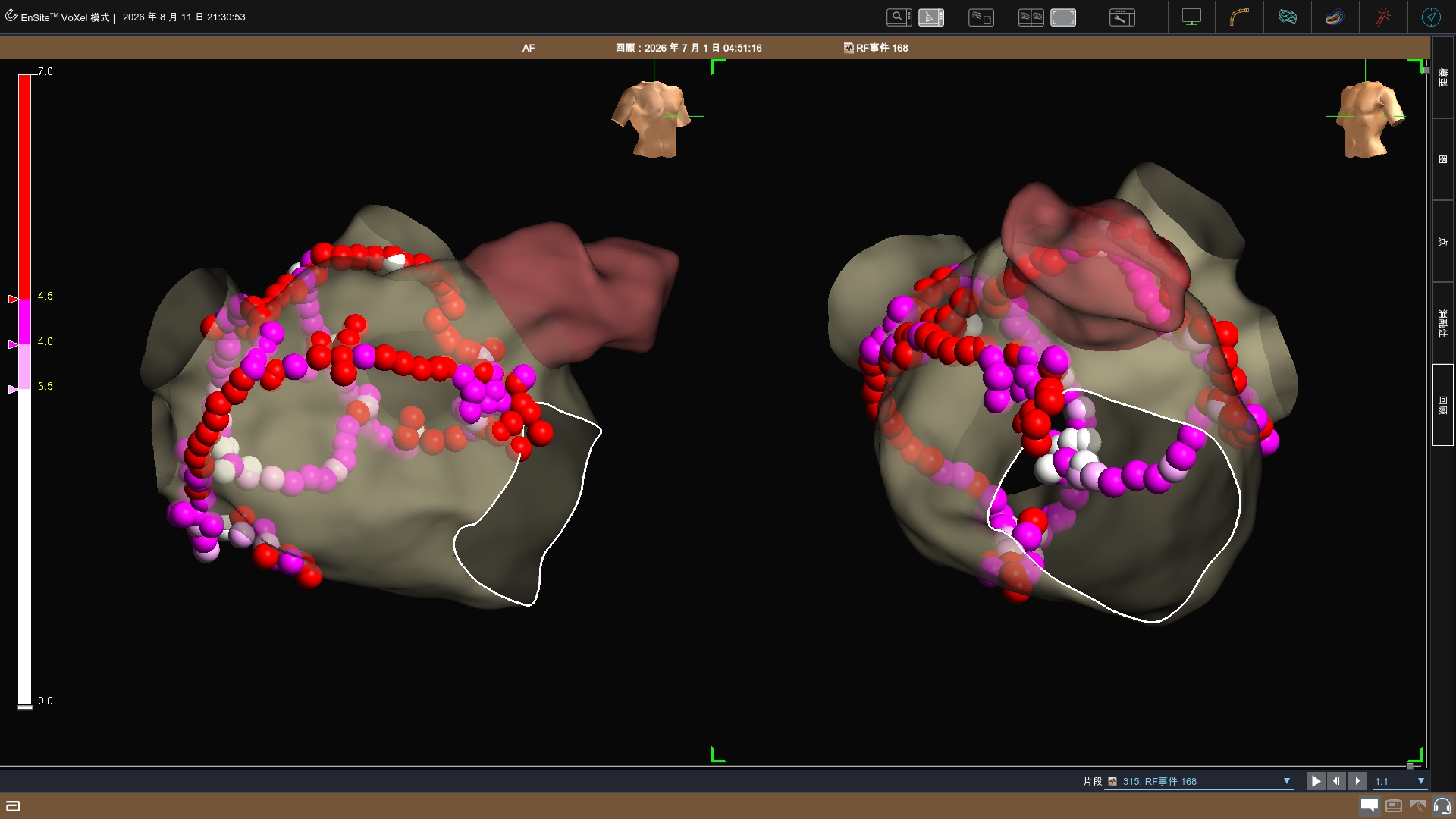Open the 1:1 playback speed dropdown
Viewport: 1456px width, 819px height.
[1400, 781]
